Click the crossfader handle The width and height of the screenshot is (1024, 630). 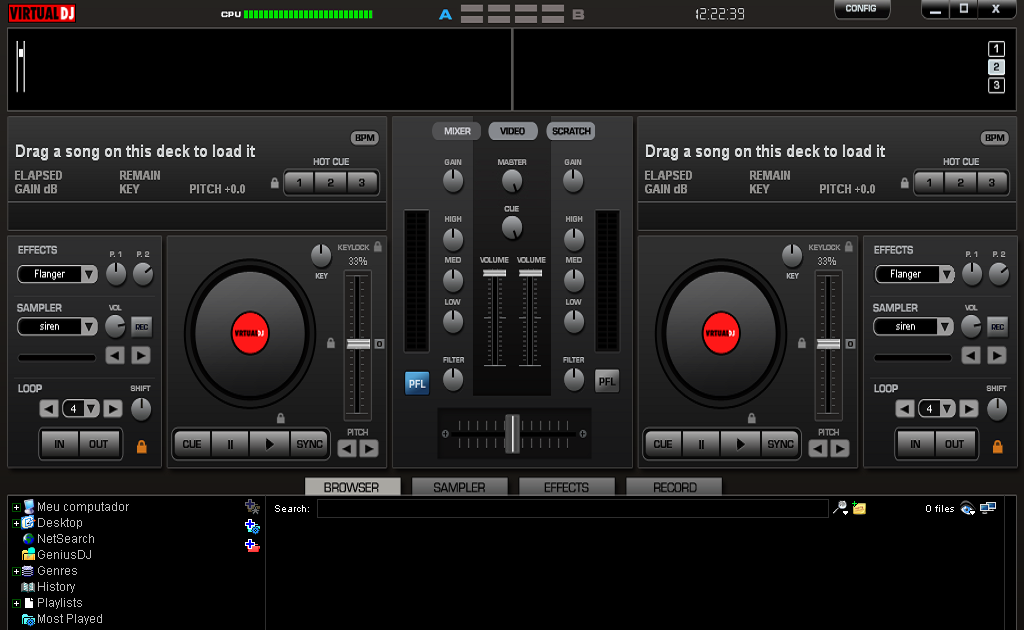pos(513,434)
